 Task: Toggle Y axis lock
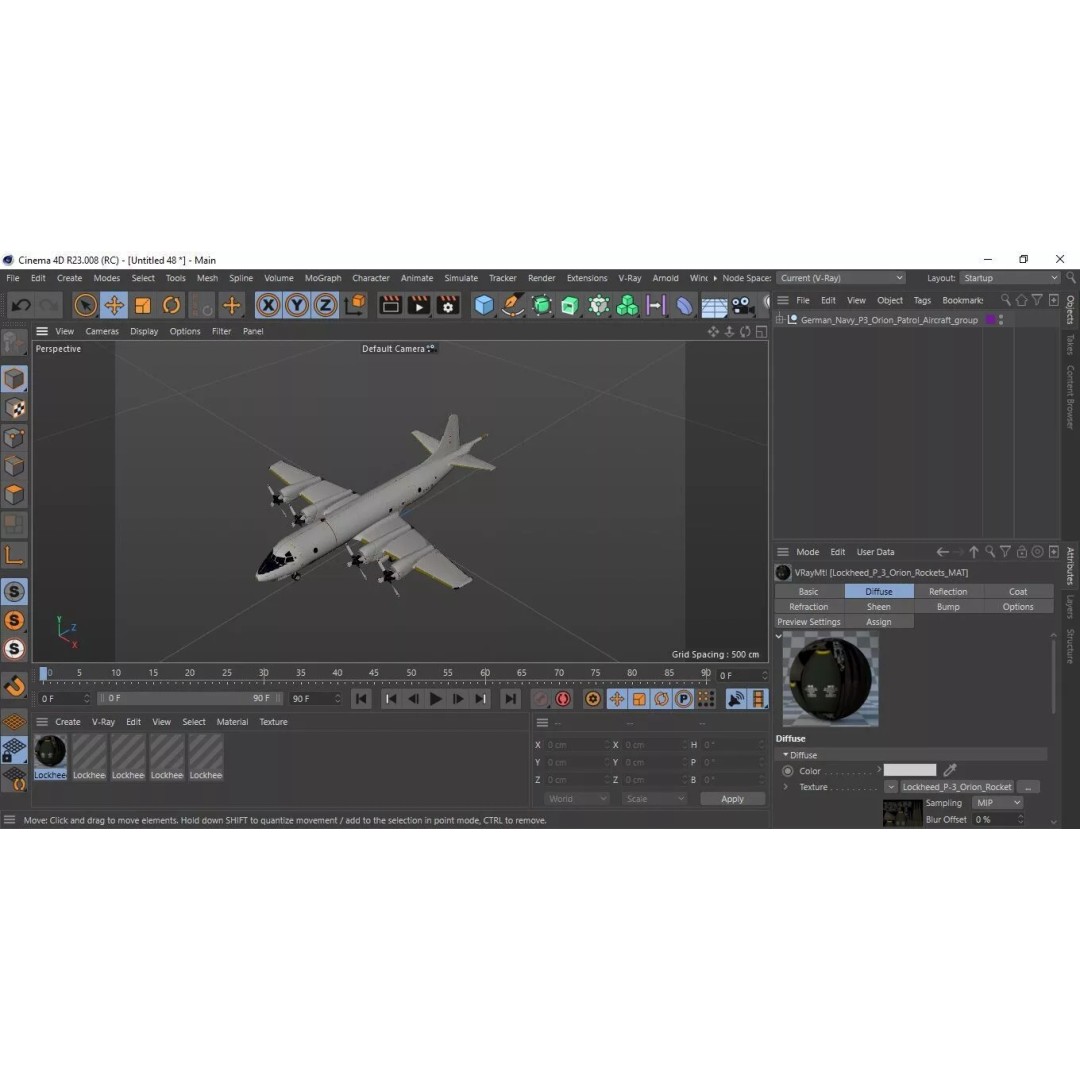coord(297,305)
